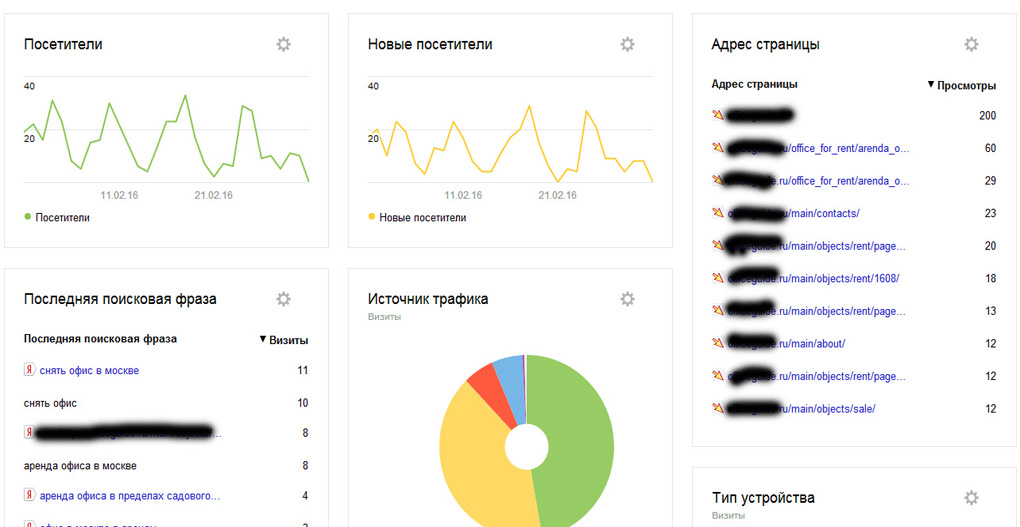Click Yandex icon beside 'аренда офиса в пределах садового'
This screenshot has height=527, width=1020.
point(29,495)
